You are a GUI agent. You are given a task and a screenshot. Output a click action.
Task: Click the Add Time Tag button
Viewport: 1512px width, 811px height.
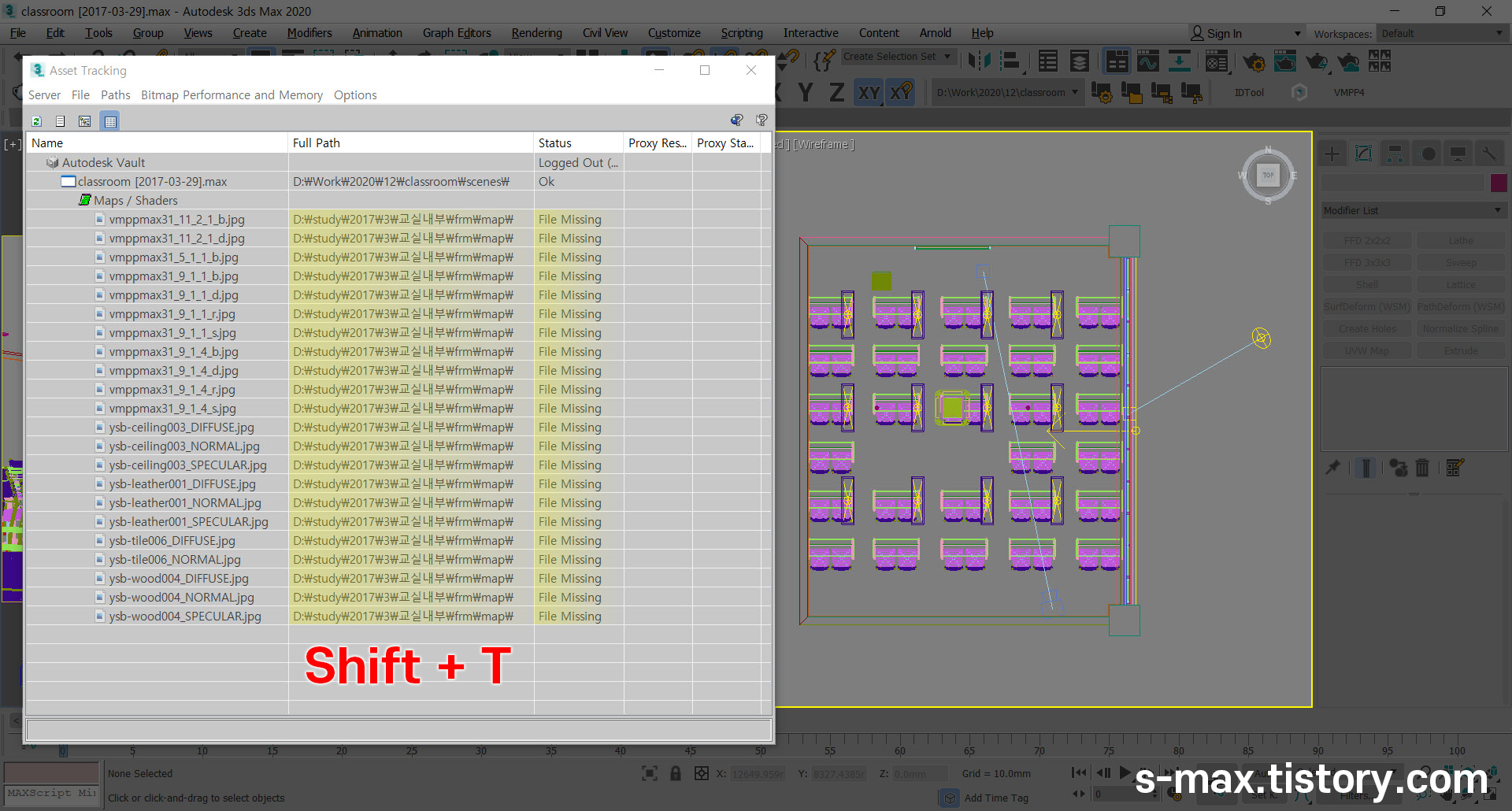(996, 798)
